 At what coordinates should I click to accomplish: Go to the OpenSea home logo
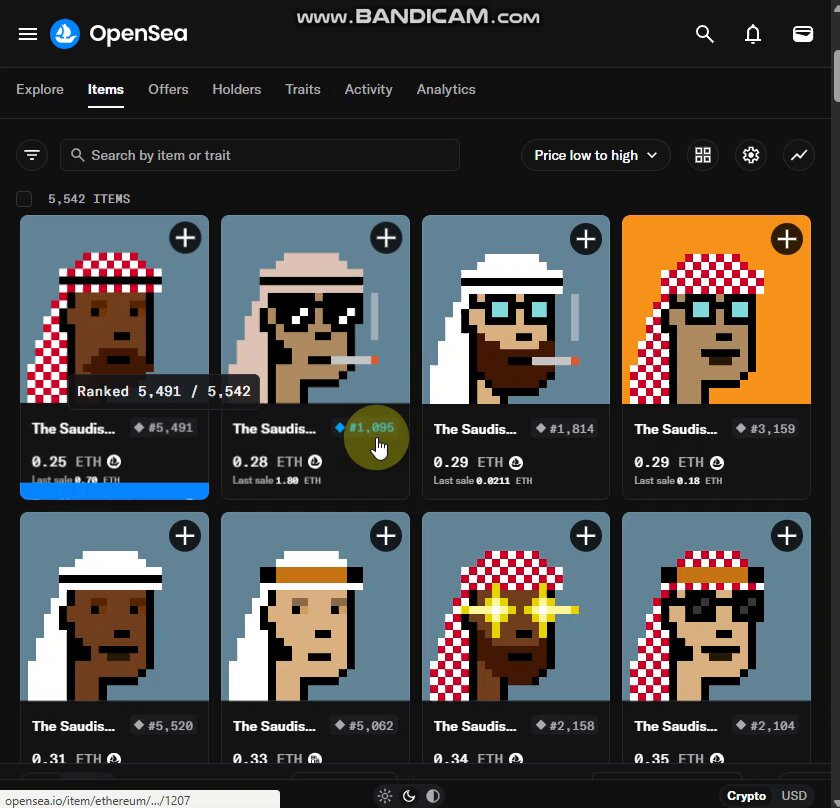[118, 34]
